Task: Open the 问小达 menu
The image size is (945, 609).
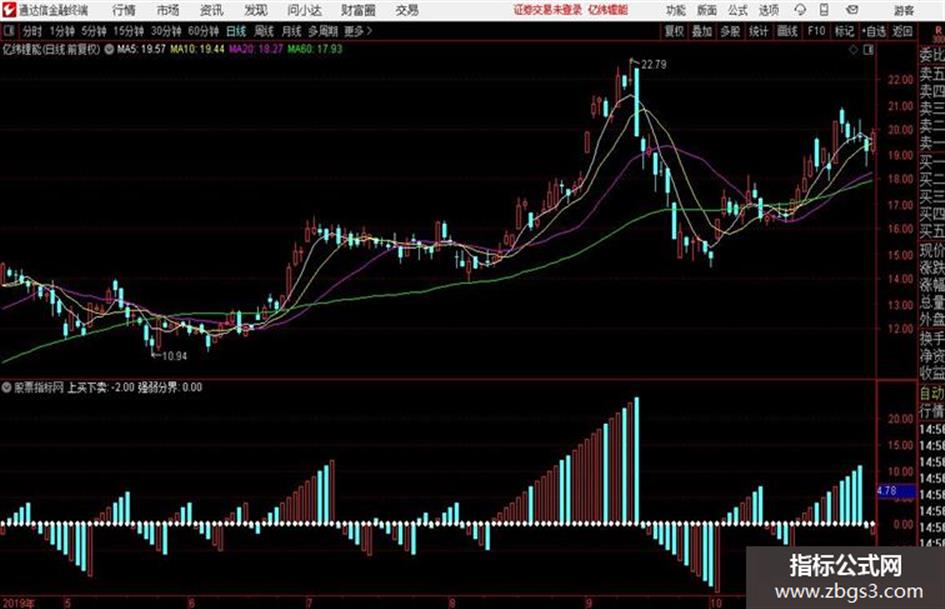Action: (304, 10)
